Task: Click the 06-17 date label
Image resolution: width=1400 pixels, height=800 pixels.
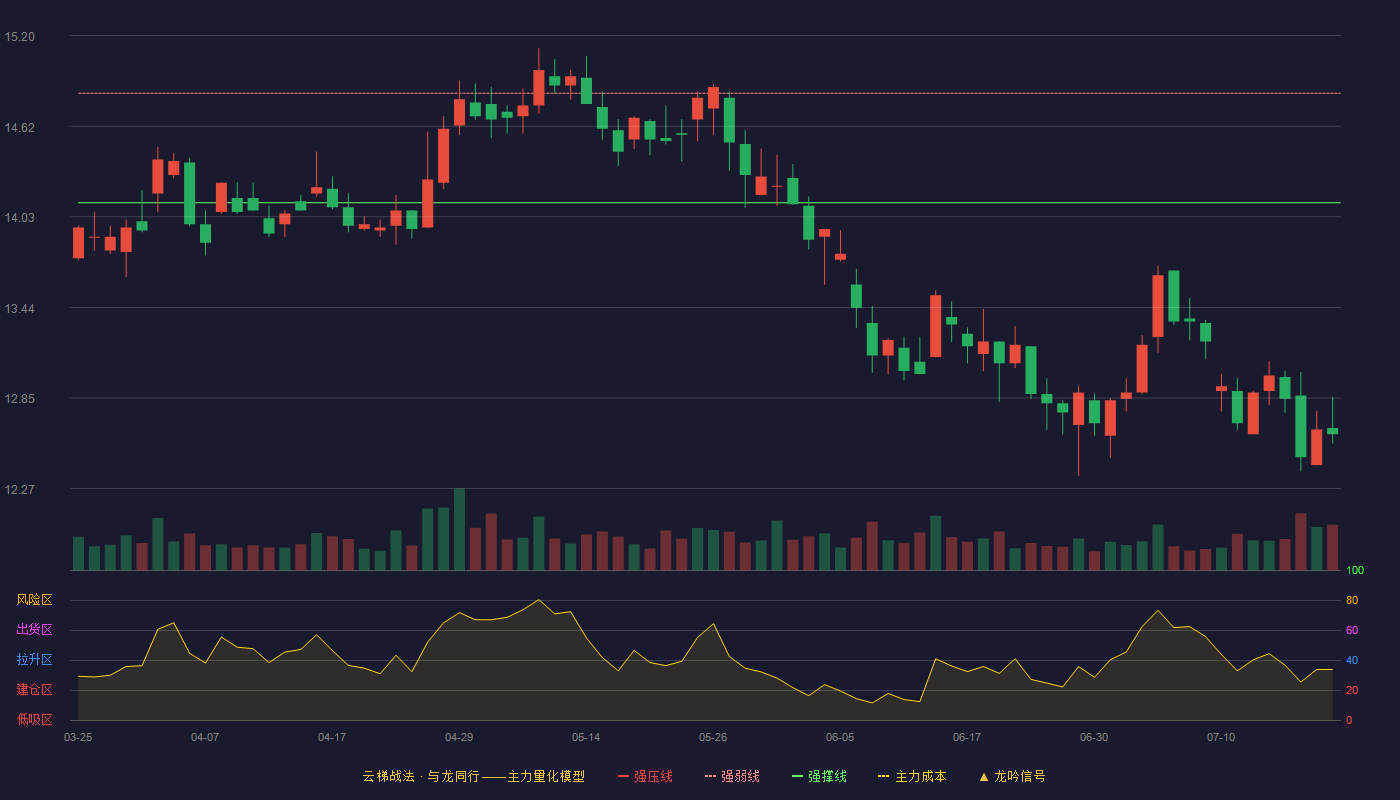Action: 967,737
